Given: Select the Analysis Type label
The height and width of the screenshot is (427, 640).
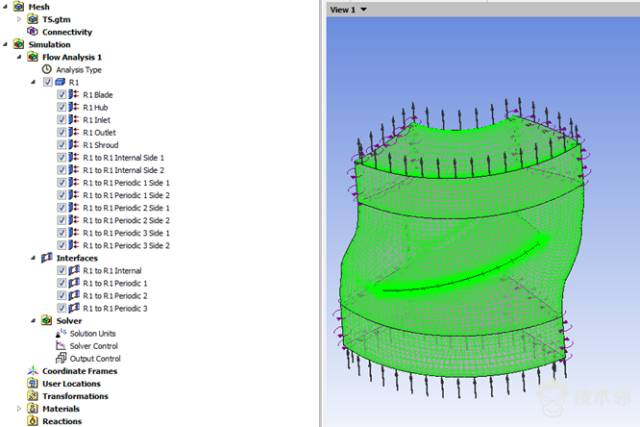Looking at the screenshot, I should coord(79,70).
